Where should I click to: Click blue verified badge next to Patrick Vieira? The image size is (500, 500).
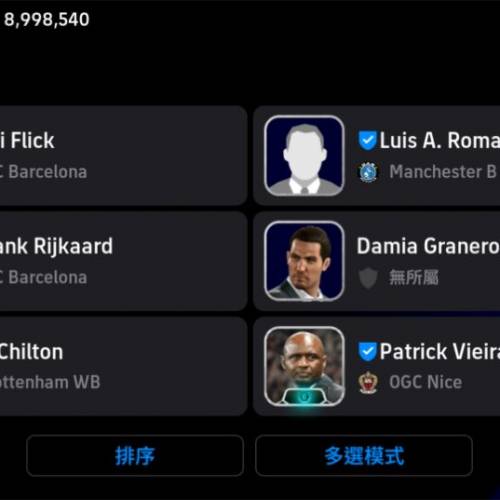367,351
